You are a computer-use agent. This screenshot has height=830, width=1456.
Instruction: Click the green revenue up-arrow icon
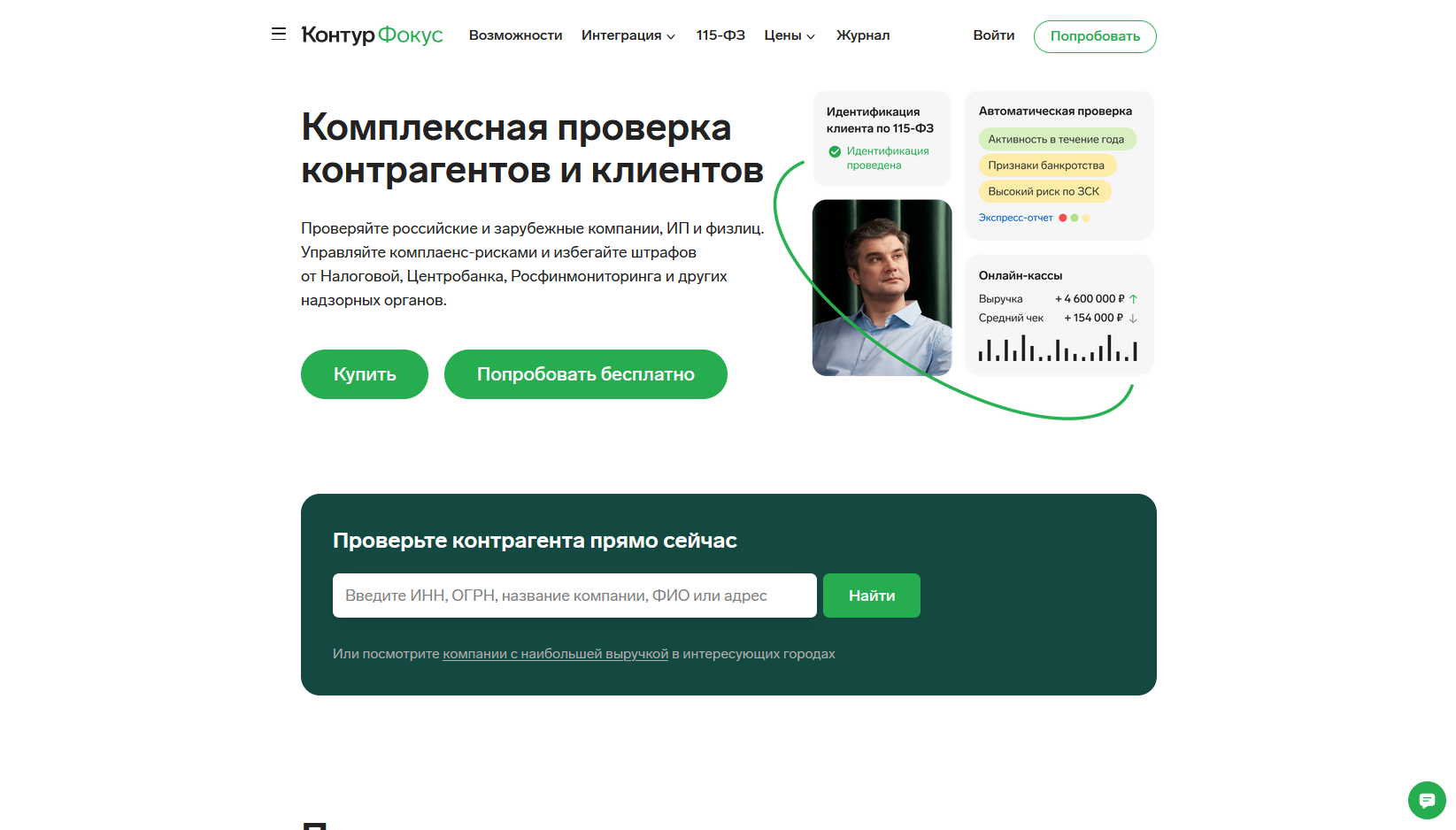coord(1133,299)
